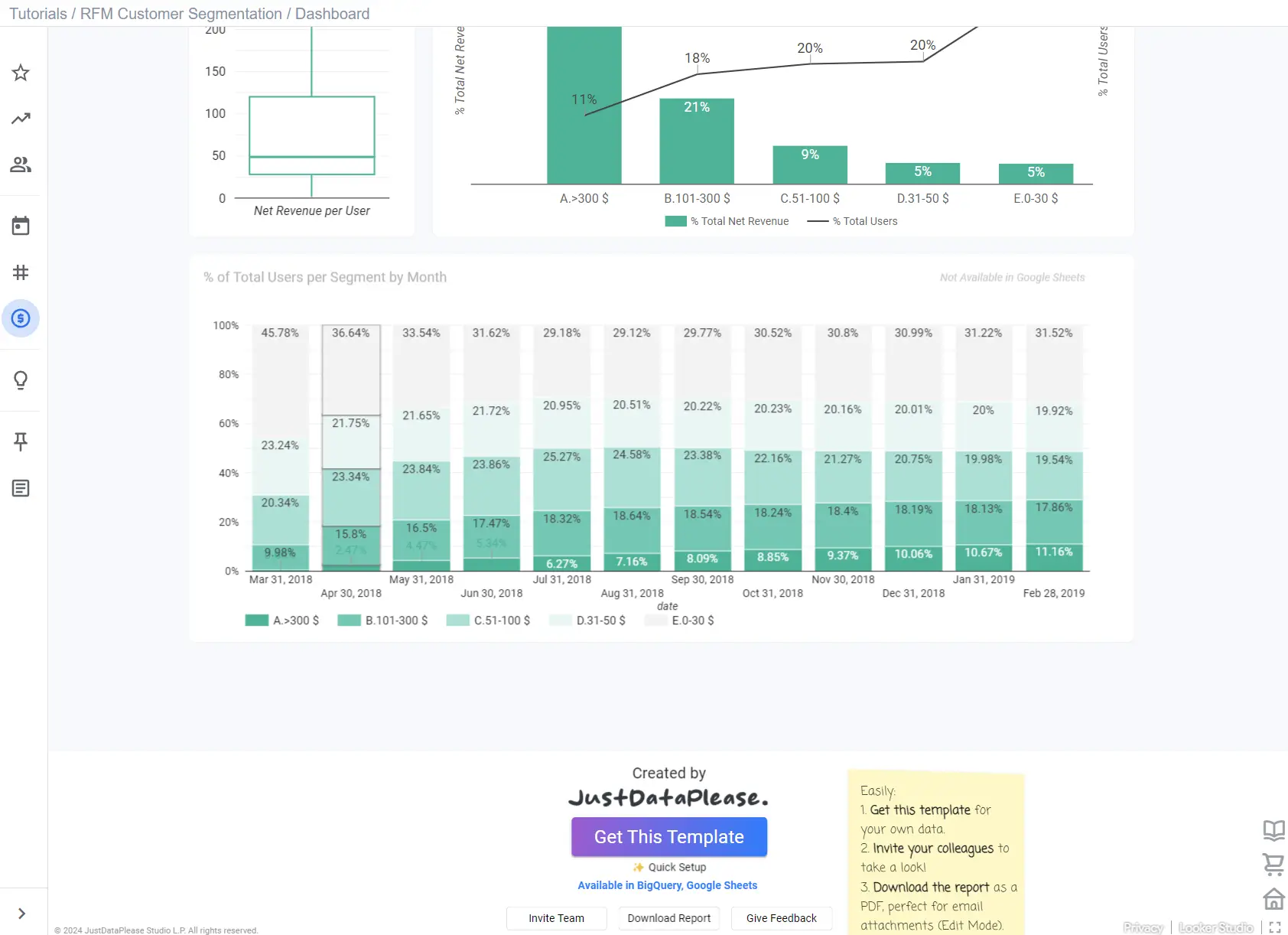
Task: Toggle the % Total Users legend item
Action: coord(853,221)
